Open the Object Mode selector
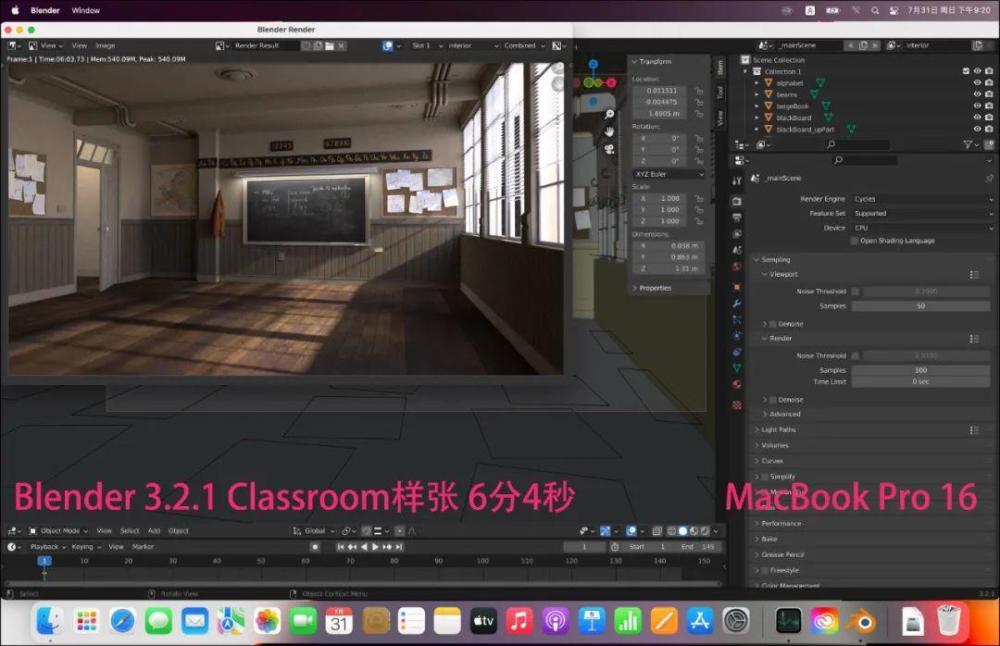This screenshot has width=1000, height=646. click(x=59, y=531)
